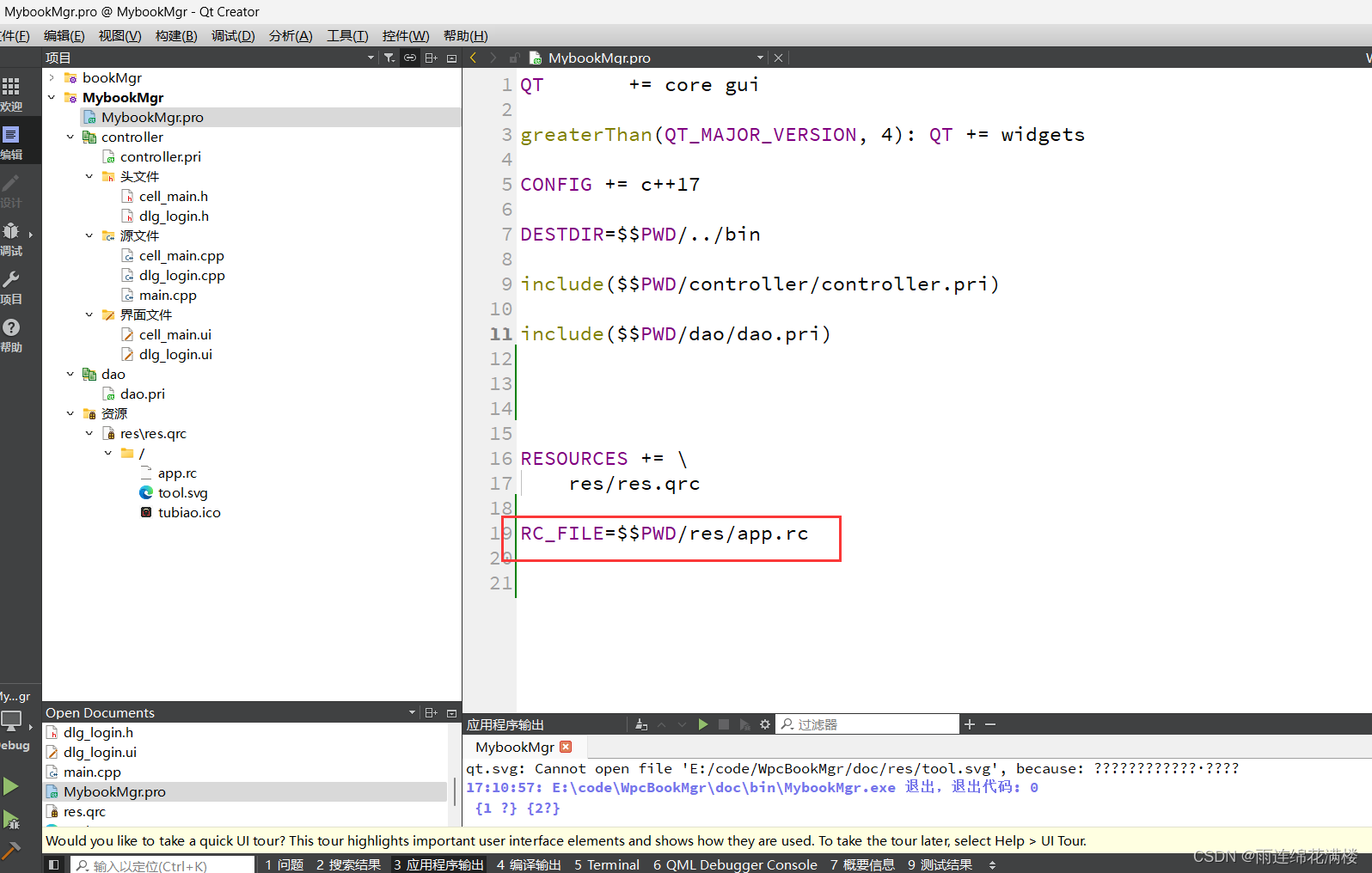Show the 4 编译输出 compile output pane
The height and width of the screenshot is (873, 1372).
(529, 864)
